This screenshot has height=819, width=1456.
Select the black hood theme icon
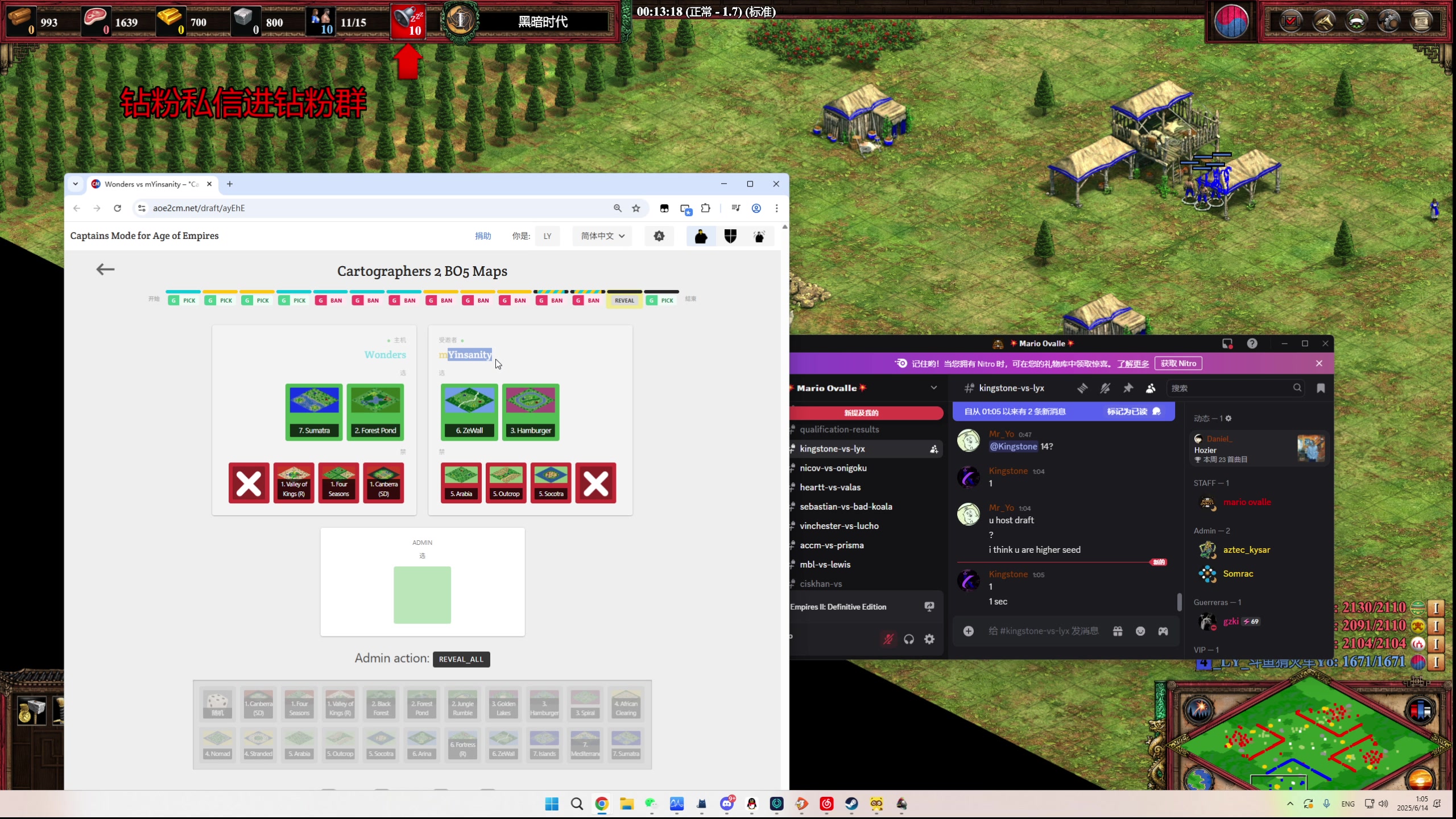(x=701, y=236)
